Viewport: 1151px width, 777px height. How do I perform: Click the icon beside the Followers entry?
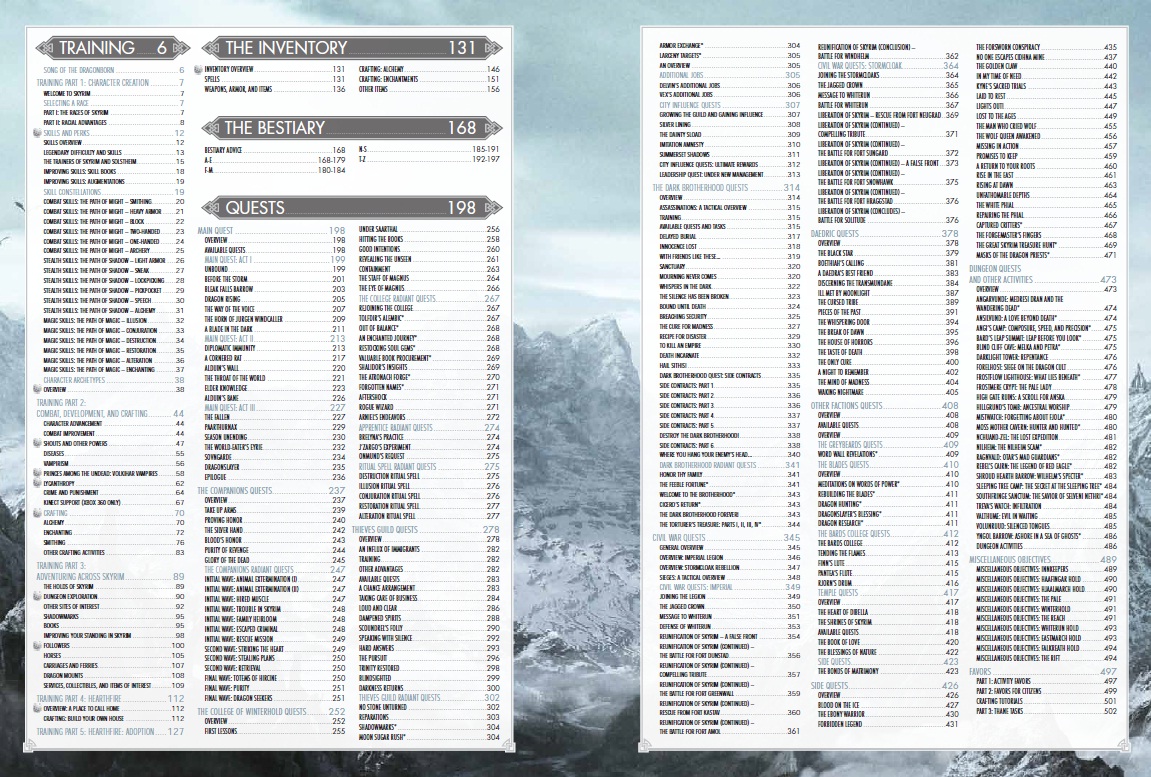(x=38, y=646)
